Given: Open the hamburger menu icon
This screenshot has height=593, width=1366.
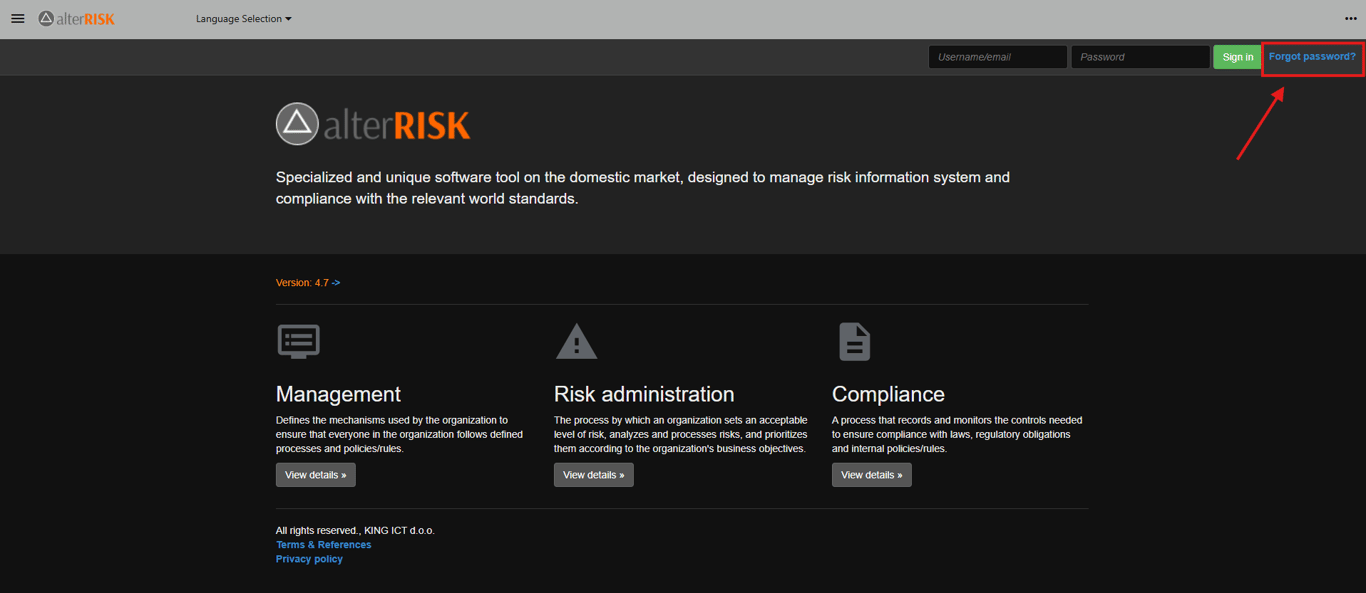Looking at the screenshot, I should (18, 18).
